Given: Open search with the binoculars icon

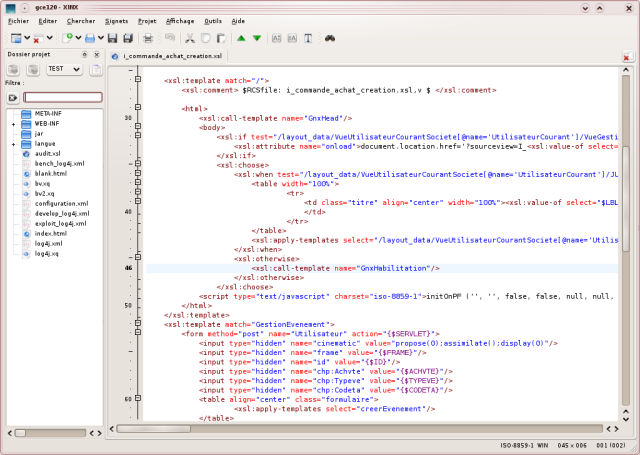Looking at the screenshot, I should [x=330, y=38].
